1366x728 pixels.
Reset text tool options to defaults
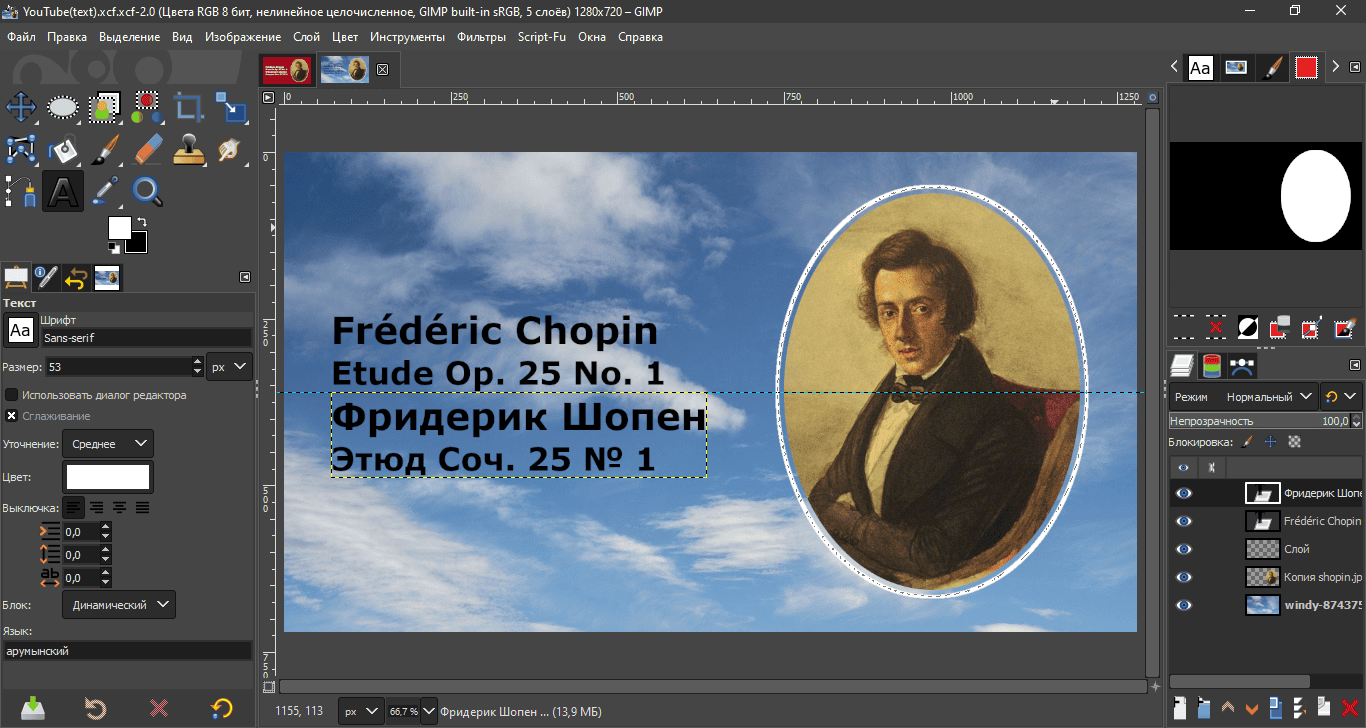click(221, 708)
